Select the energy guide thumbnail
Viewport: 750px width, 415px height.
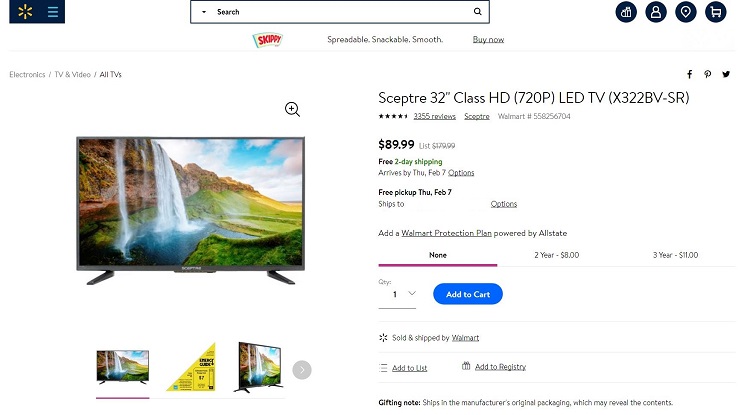(191, 367)
